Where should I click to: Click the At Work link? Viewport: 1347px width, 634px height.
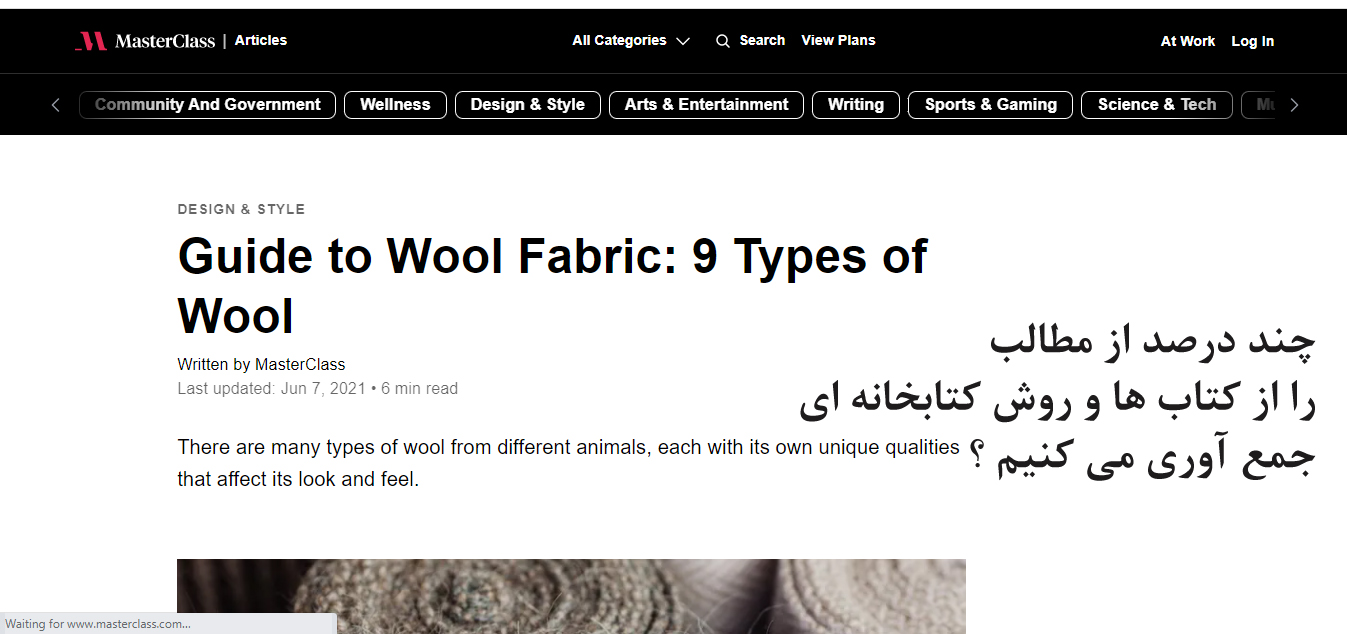click(1187, 41)
